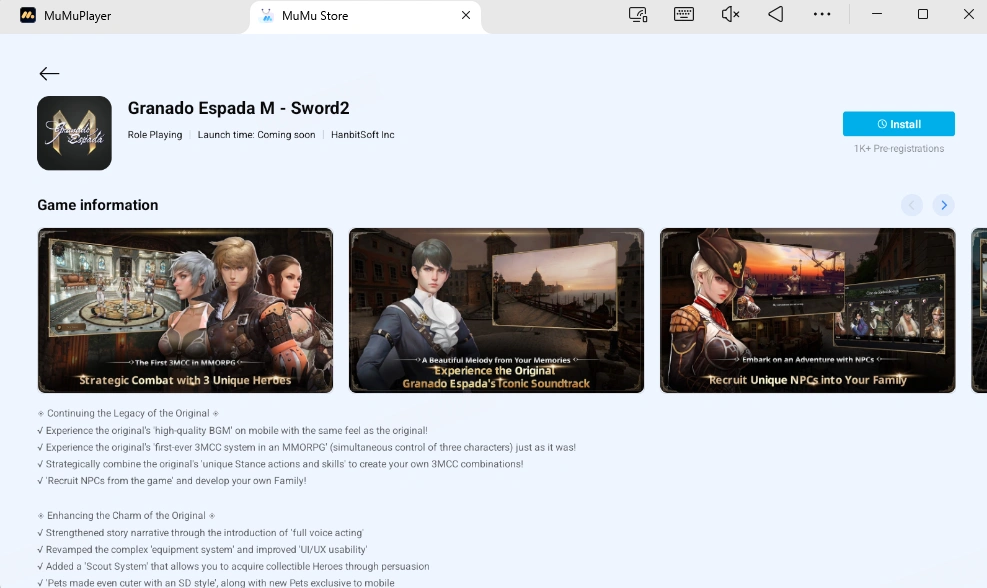This screenshot has height=588, width=987.
Task: Show previous screenshots with left chevron
Action: click(x=911, y=205)
